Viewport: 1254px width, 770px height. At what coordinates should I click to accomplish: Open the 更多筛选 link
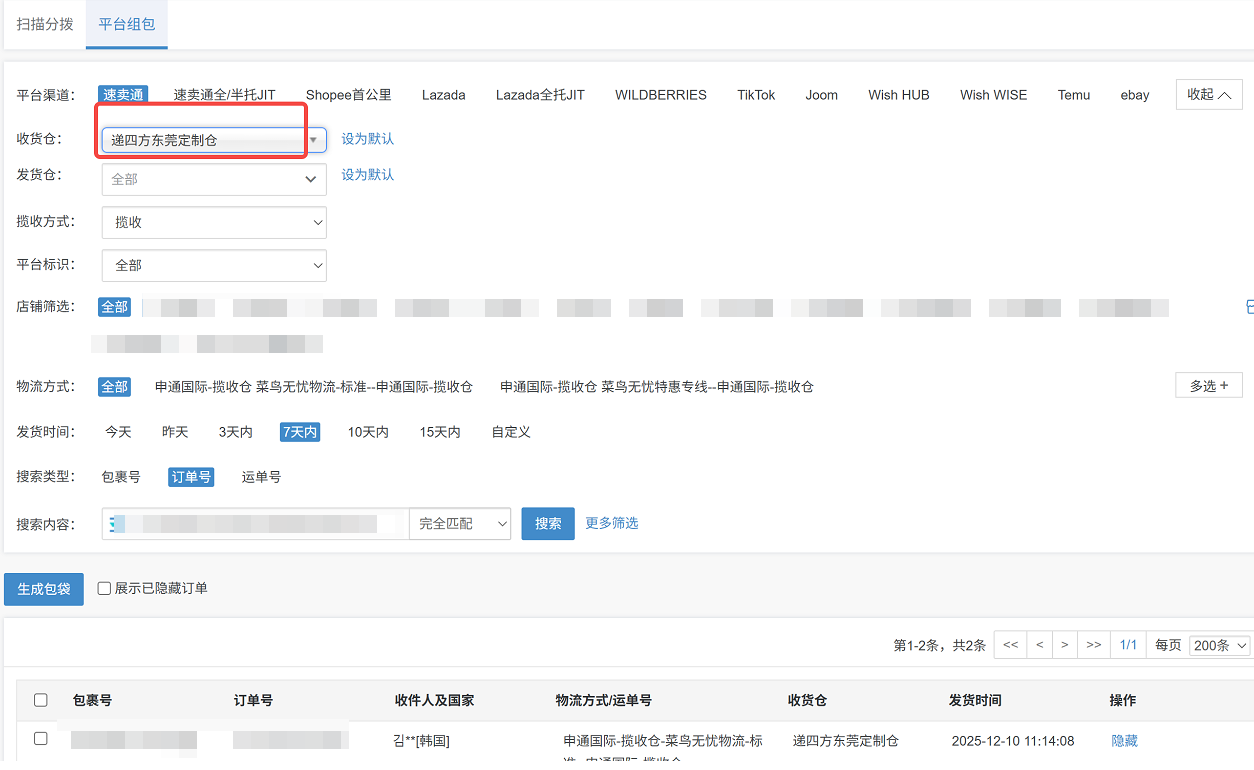[x=611, y=523]
